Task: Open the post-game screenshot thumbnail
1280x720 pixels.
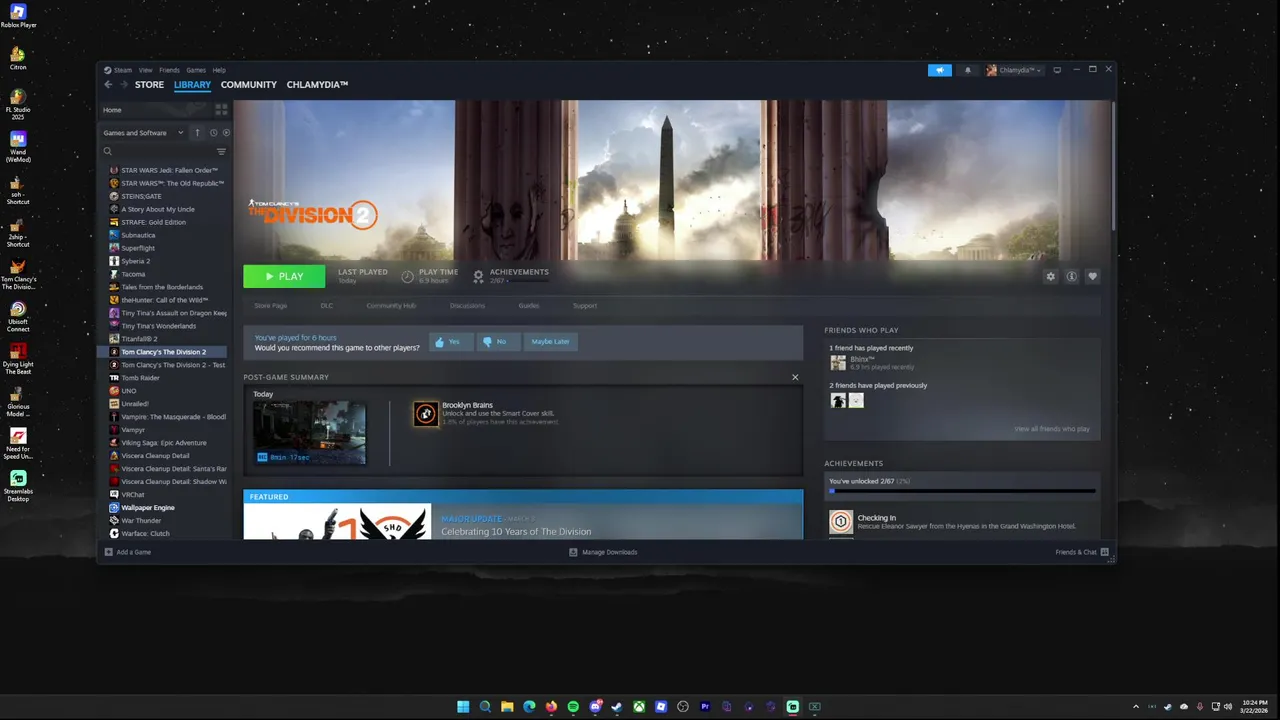Action: [310, 433]
